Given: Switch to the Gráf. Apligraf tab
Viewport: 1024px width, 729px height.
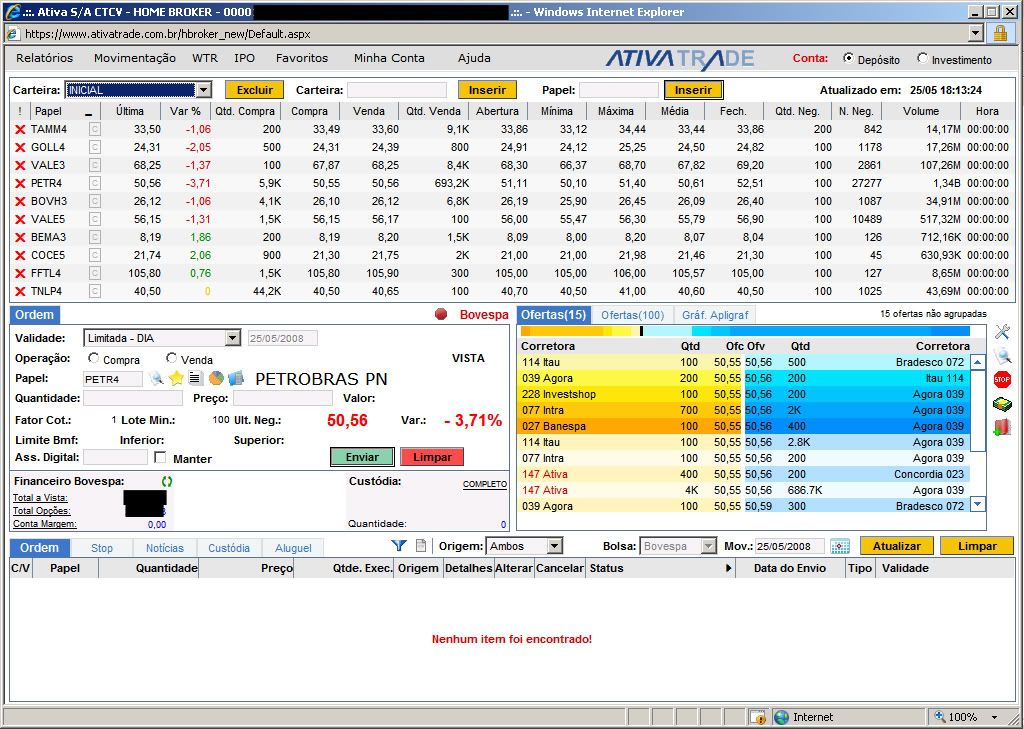Looking at the screenshot, I should pos(715,316).
